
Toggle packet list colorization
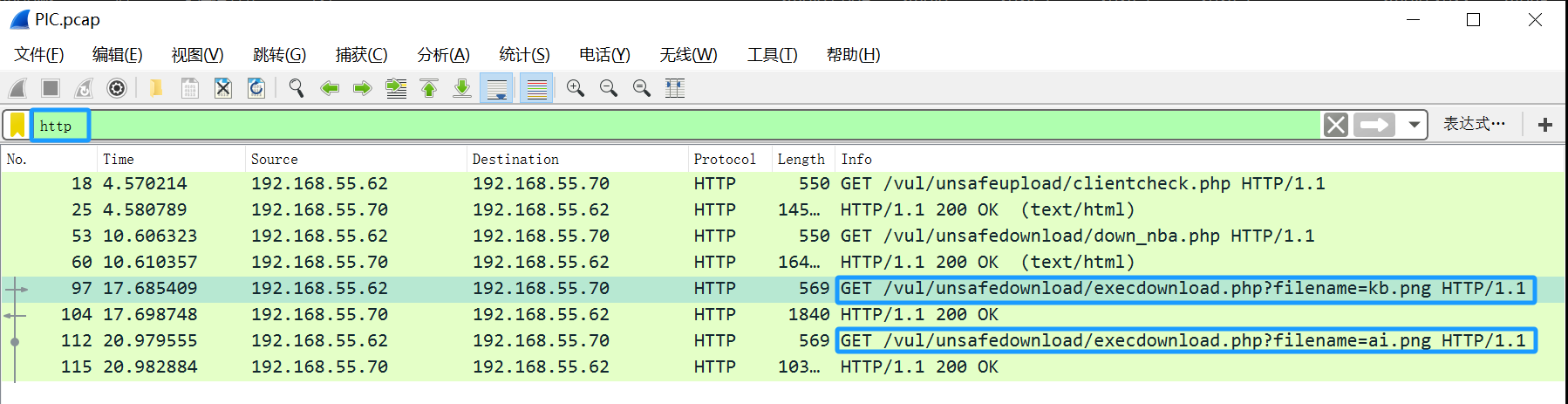pos(536,88)
